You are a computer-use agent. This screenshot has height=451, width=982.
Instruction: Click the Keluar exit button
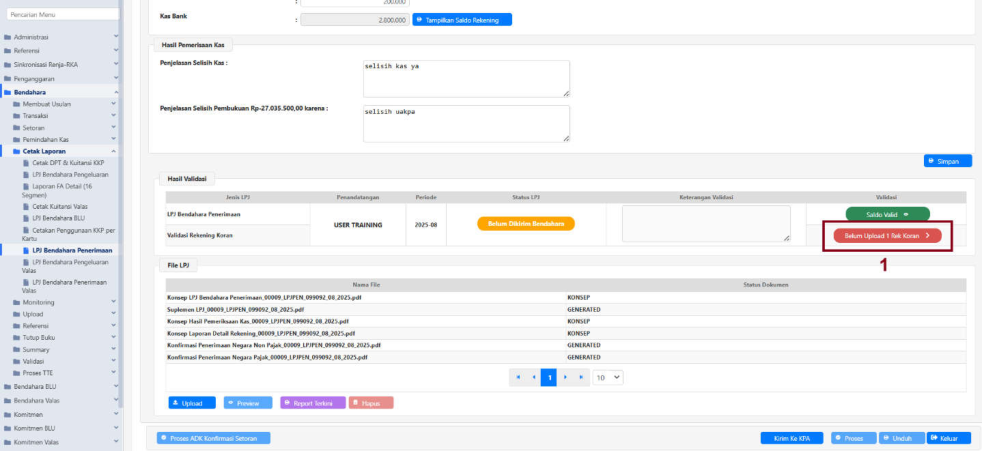948,438
